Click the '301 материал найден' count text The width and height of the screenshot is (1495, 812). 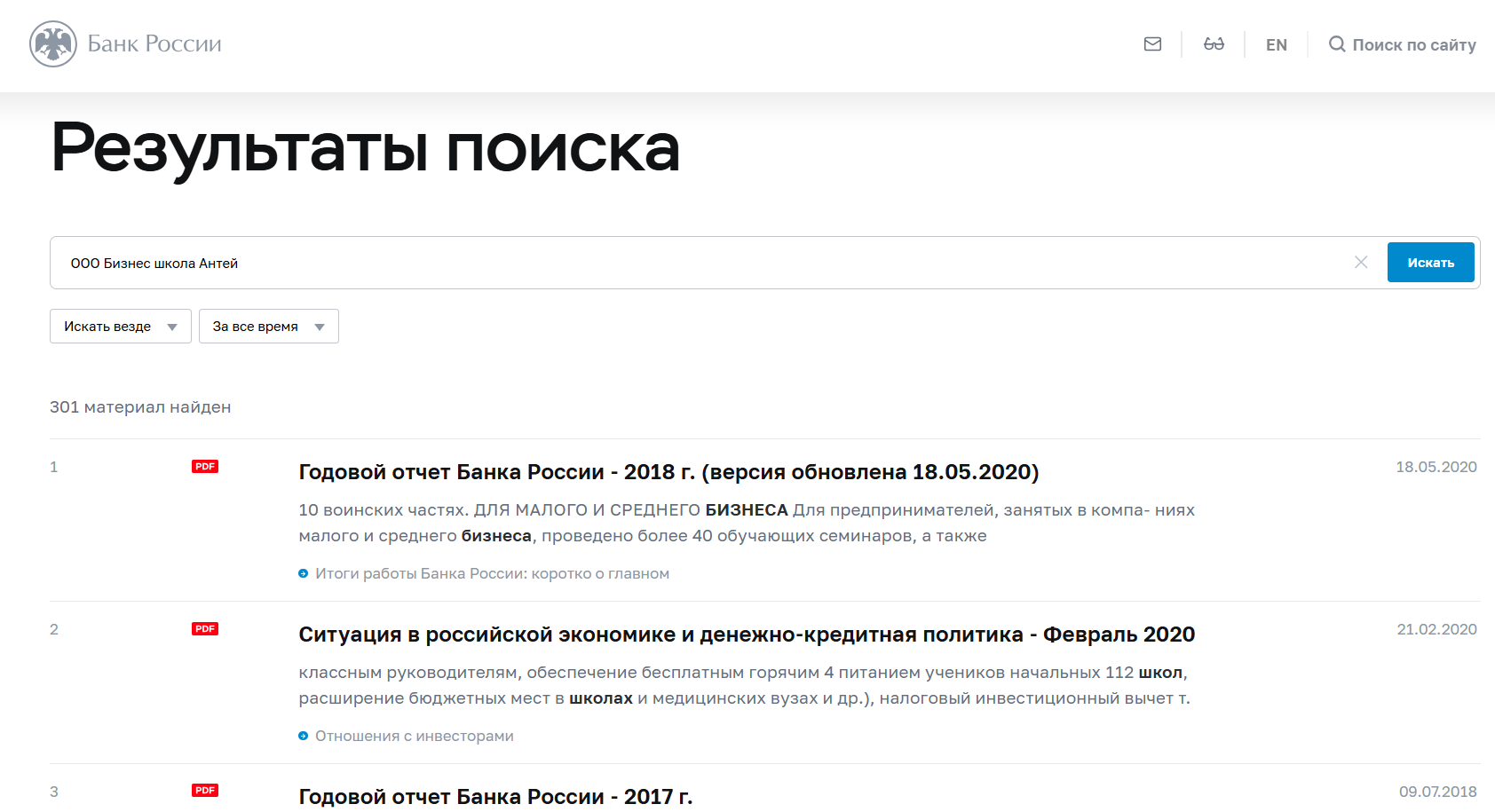coord(140,407)
